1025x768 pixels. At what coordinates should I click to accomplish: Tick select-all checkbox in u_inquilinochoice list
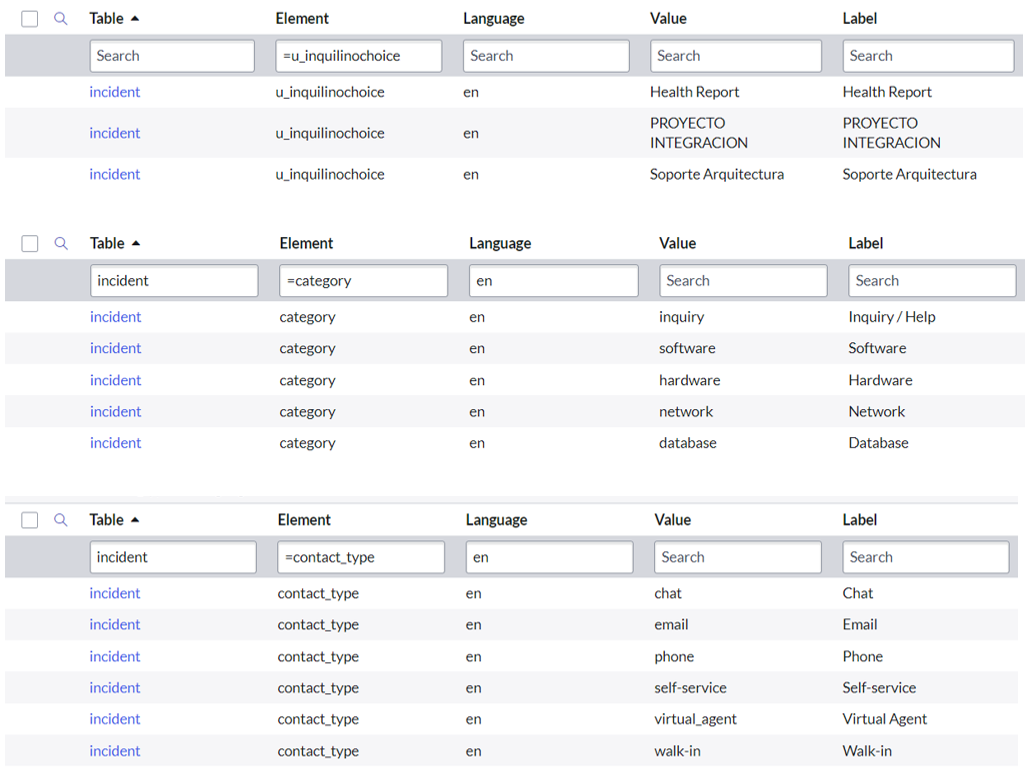point(29,19)
